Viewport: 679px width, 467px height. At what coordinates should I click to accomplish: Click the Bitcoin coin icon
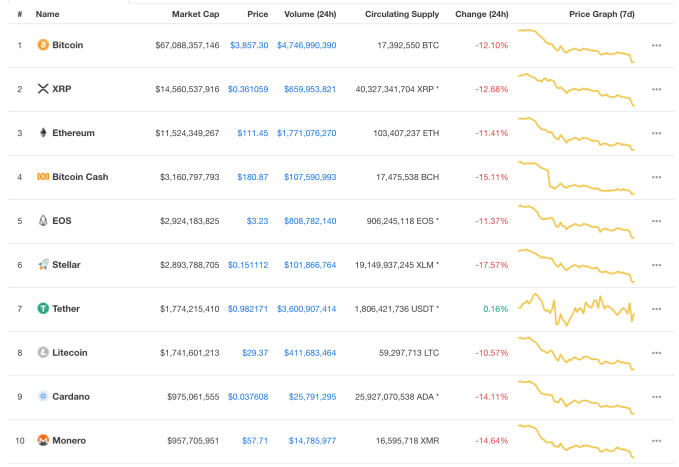(43, 45)
